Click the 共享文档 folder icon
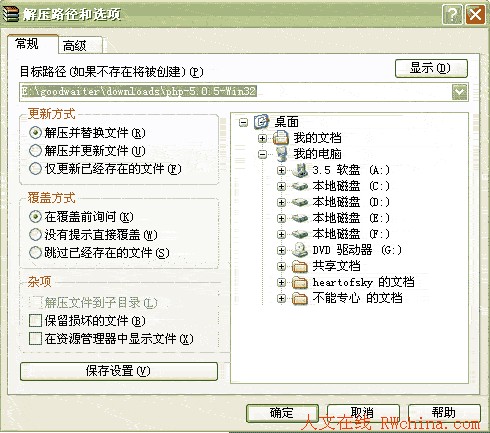The width and height of the screenshot is (490, 433). [x=300, y=266]
